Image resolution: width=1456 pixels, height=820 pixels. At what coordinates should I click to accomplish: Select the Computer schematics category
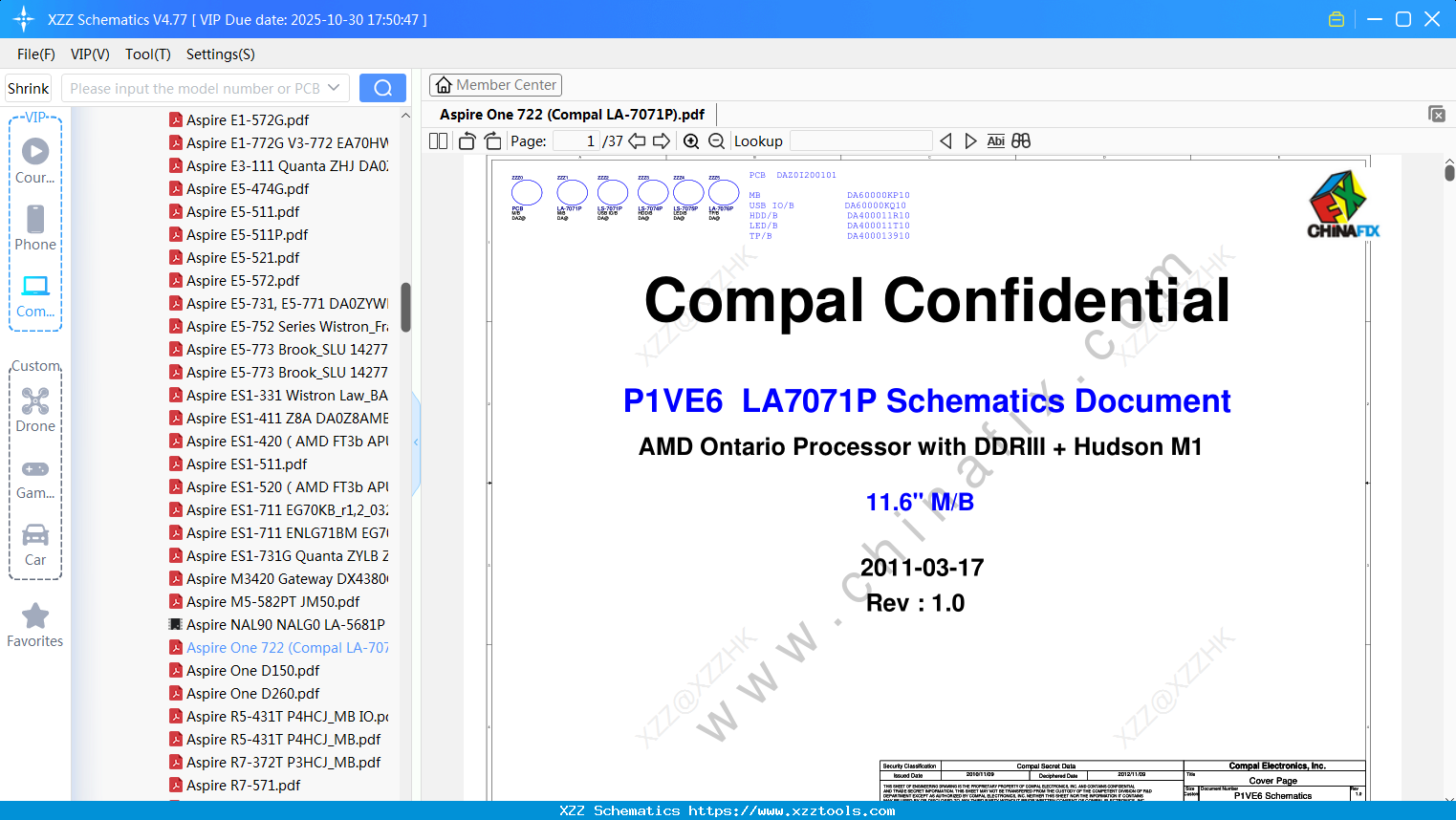[x=35, y=295]
